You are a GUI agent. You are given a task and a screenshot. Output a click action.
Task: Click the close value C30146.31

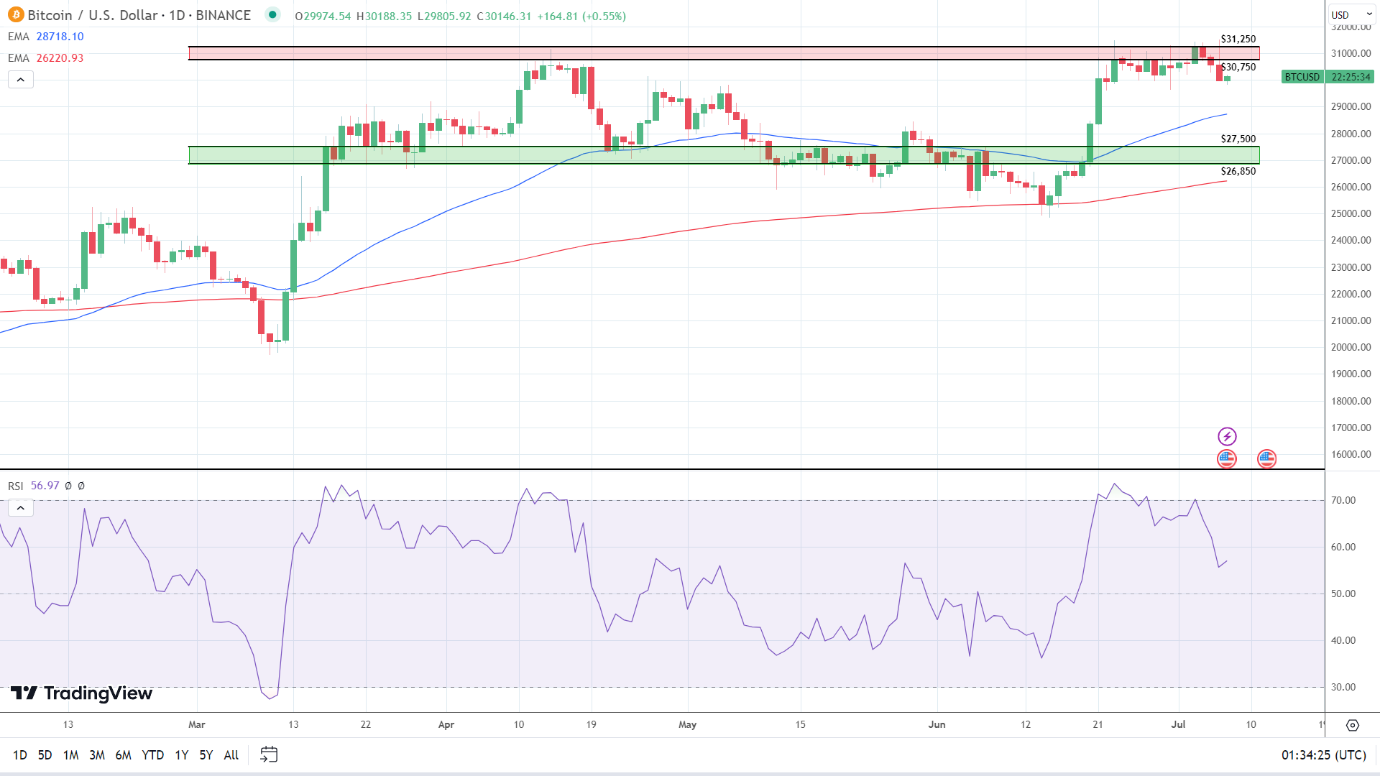[506, 15]
